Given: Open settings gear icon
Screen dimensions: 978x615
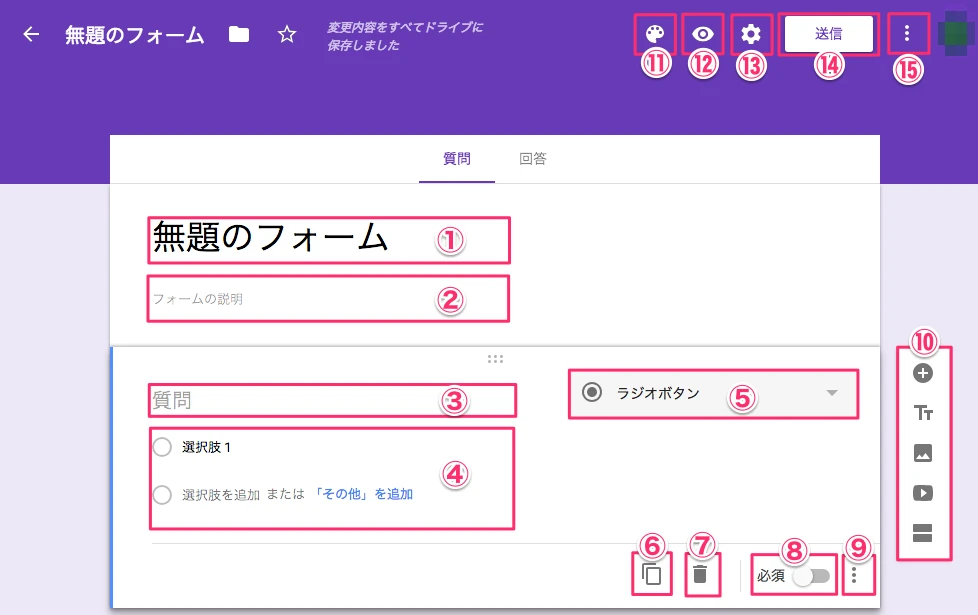Looking at the screenshot, I should (x=751, y=34).
